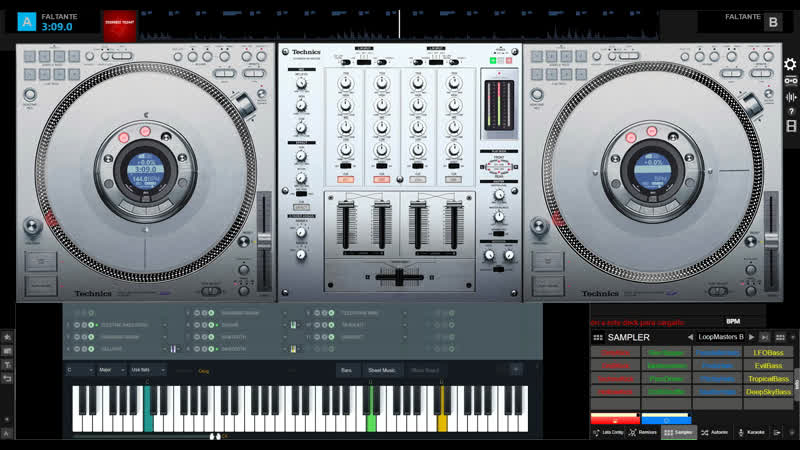Click the icon below the settings gear
The width and height of the screenshot is (800, 450).
[x=791, y=81]
